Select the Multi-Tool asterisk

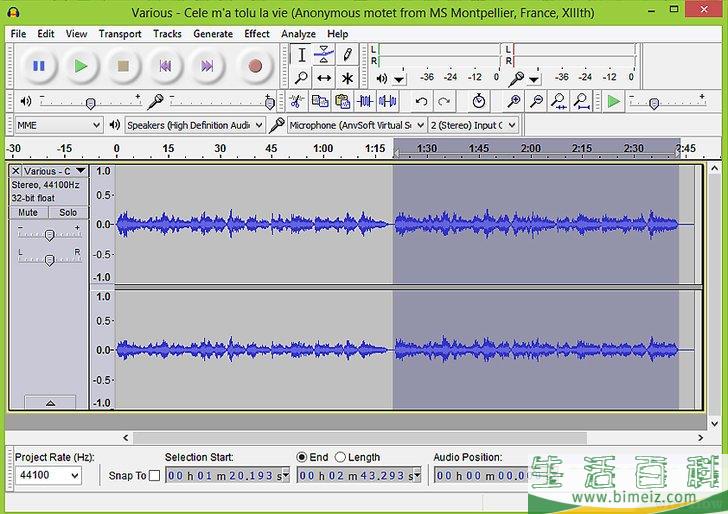point(347,78)
